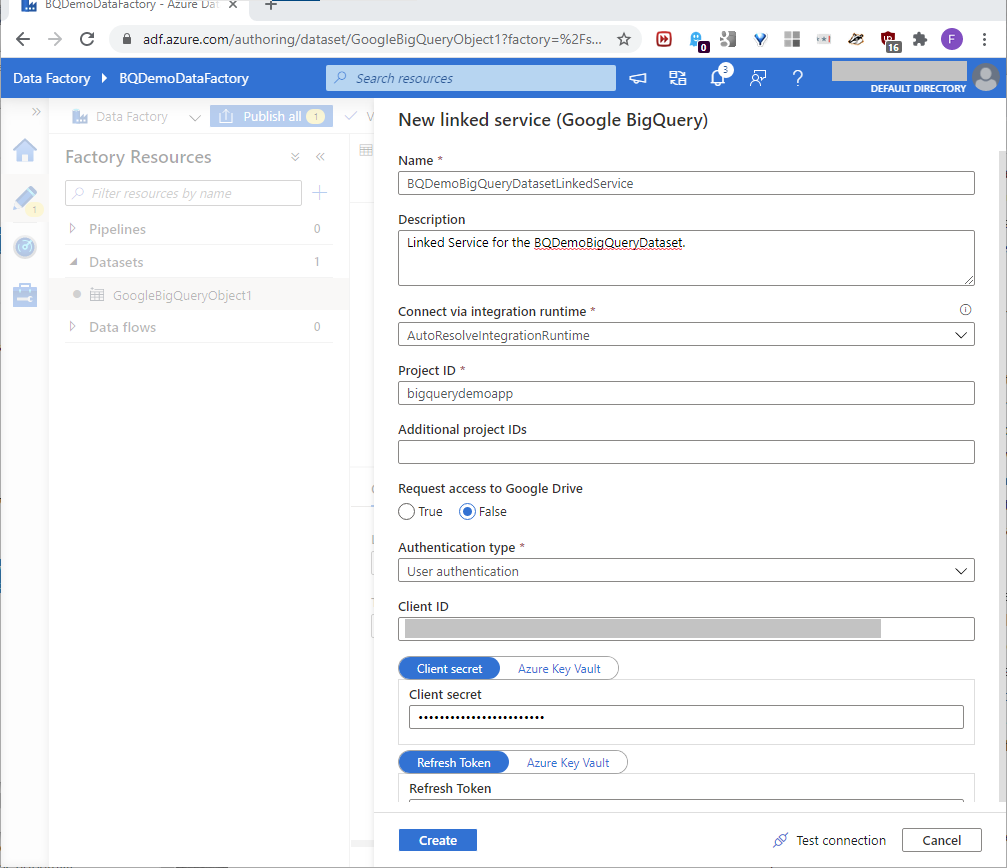The width and height of the screenshot is (1007, 868).
Task: Click the Search resources box
Action: pyautogui.click(x=471, y=78)
